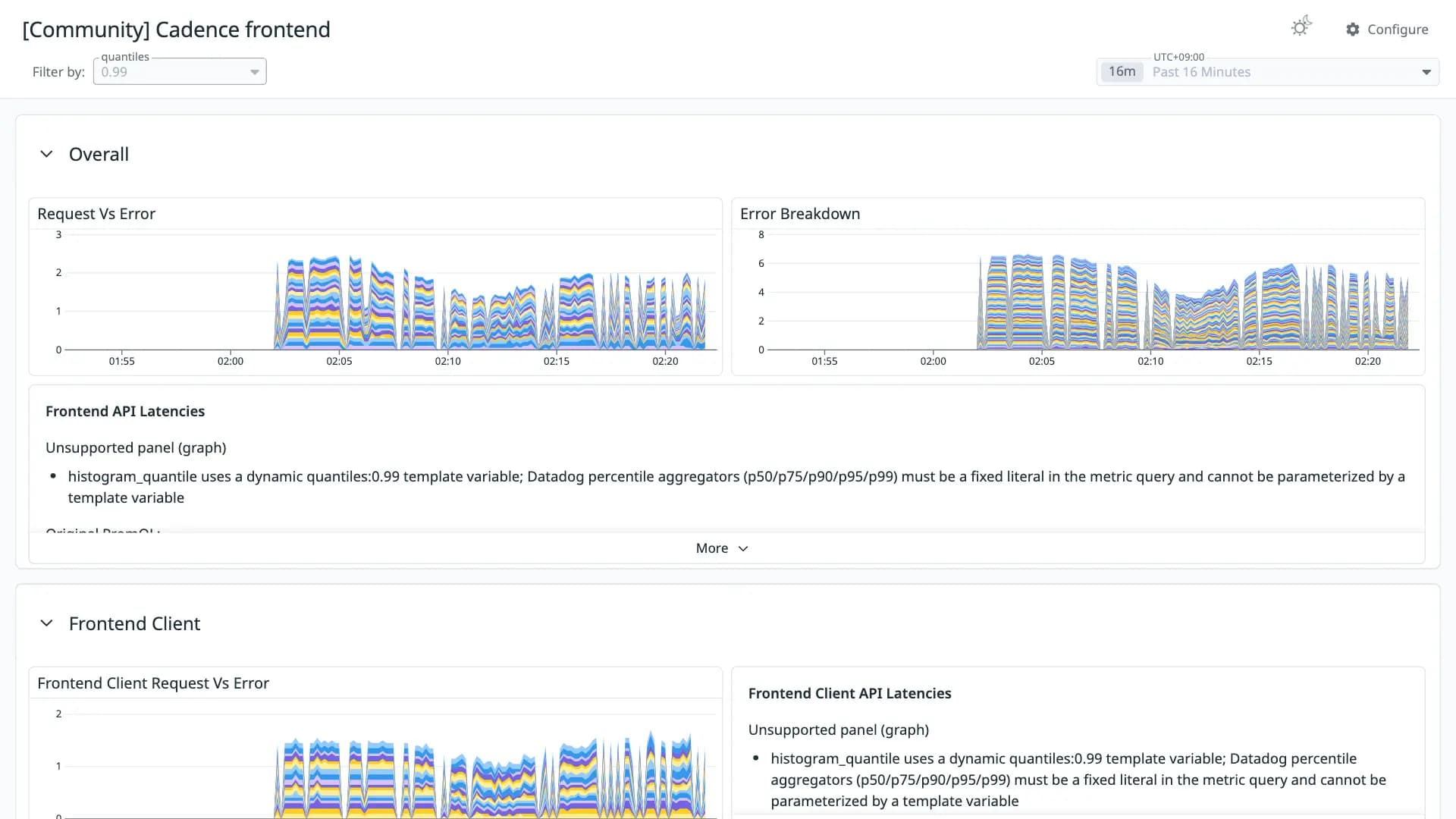Open the quantiles filter dropdown
This screenshot has height=819, width=1456.
[180, 71]
